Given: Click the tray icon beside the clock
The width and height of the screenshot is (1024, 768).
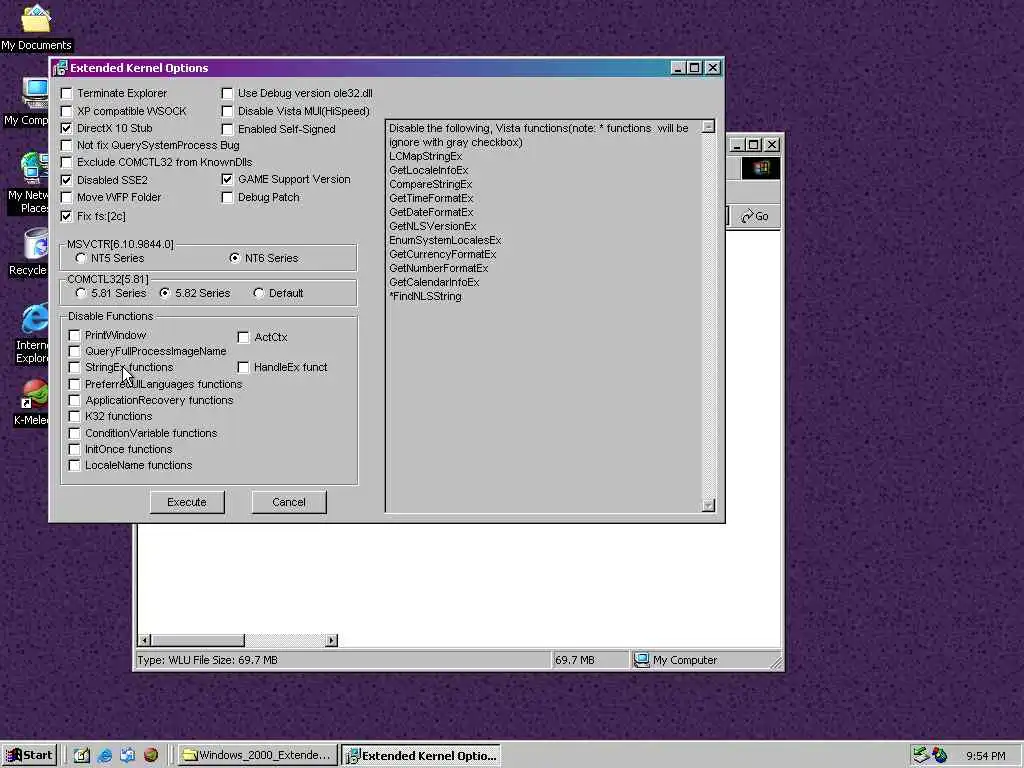Looking at the screenshot, I should 940,755.
